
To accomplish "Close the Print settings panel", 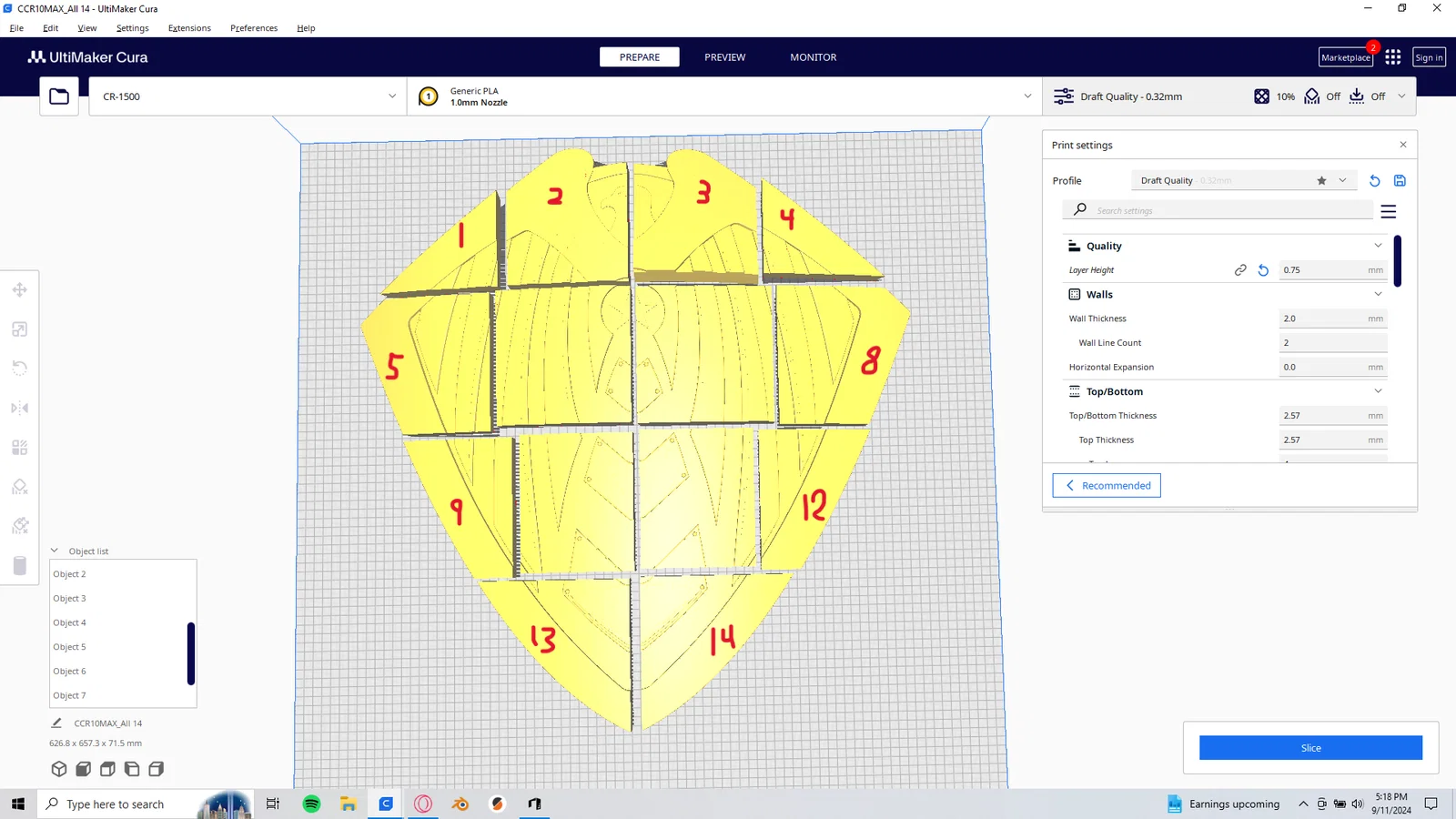I will 1403,145.
